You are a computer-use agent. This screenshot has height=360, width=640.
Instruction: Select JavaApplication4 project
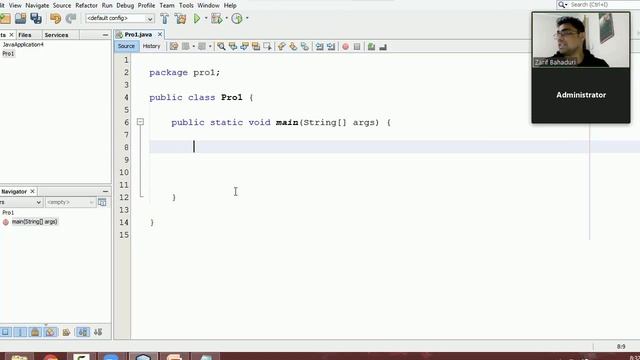pyautogui.click(x=23, y=44)
